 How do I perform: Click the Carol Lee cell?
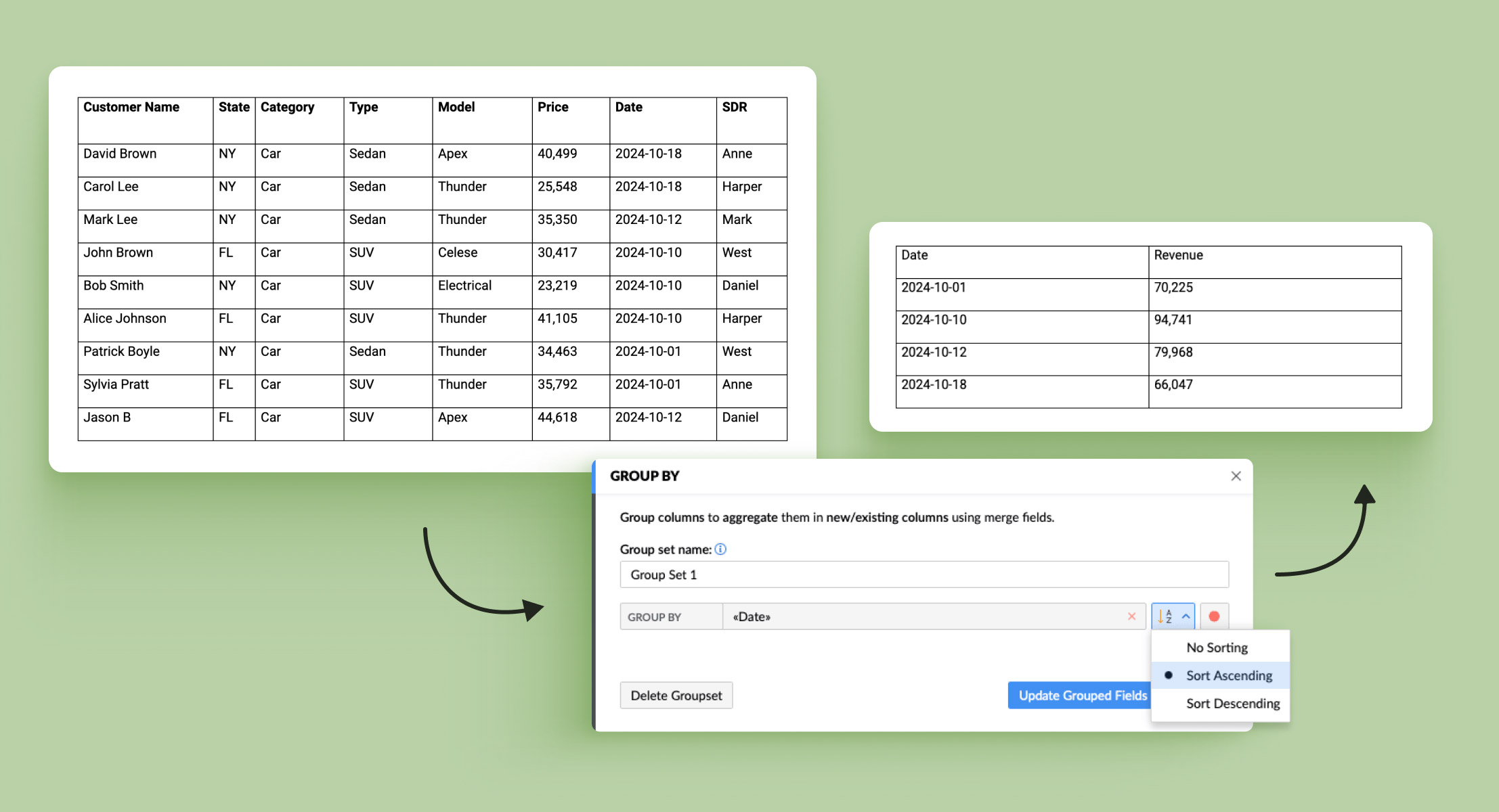(146, 194)
